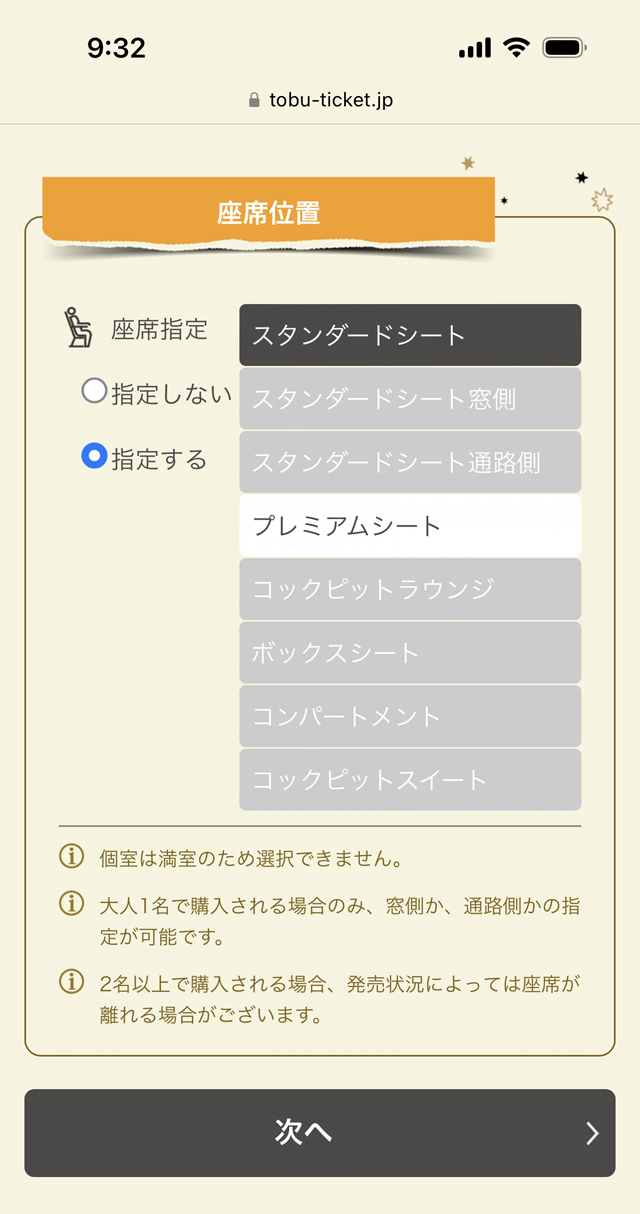Tap the cellular signal bars icon
The image size is (640, 1214).
(x=475, y=48)
